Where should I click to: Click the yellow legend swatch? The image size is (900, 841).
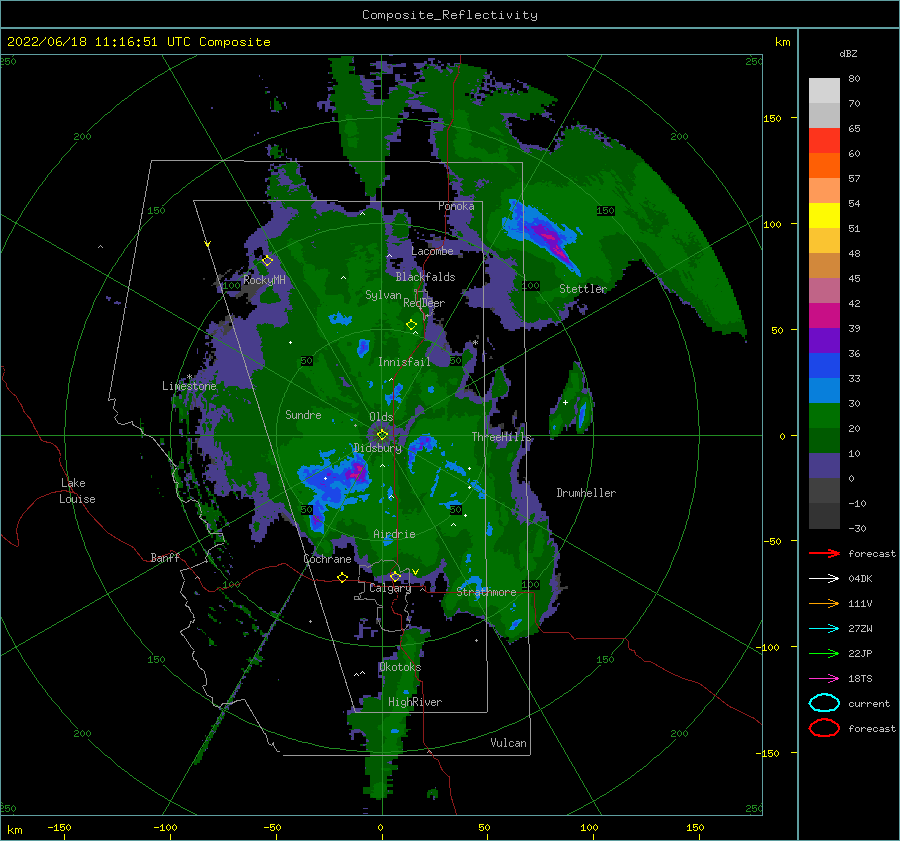click(824, 216)
